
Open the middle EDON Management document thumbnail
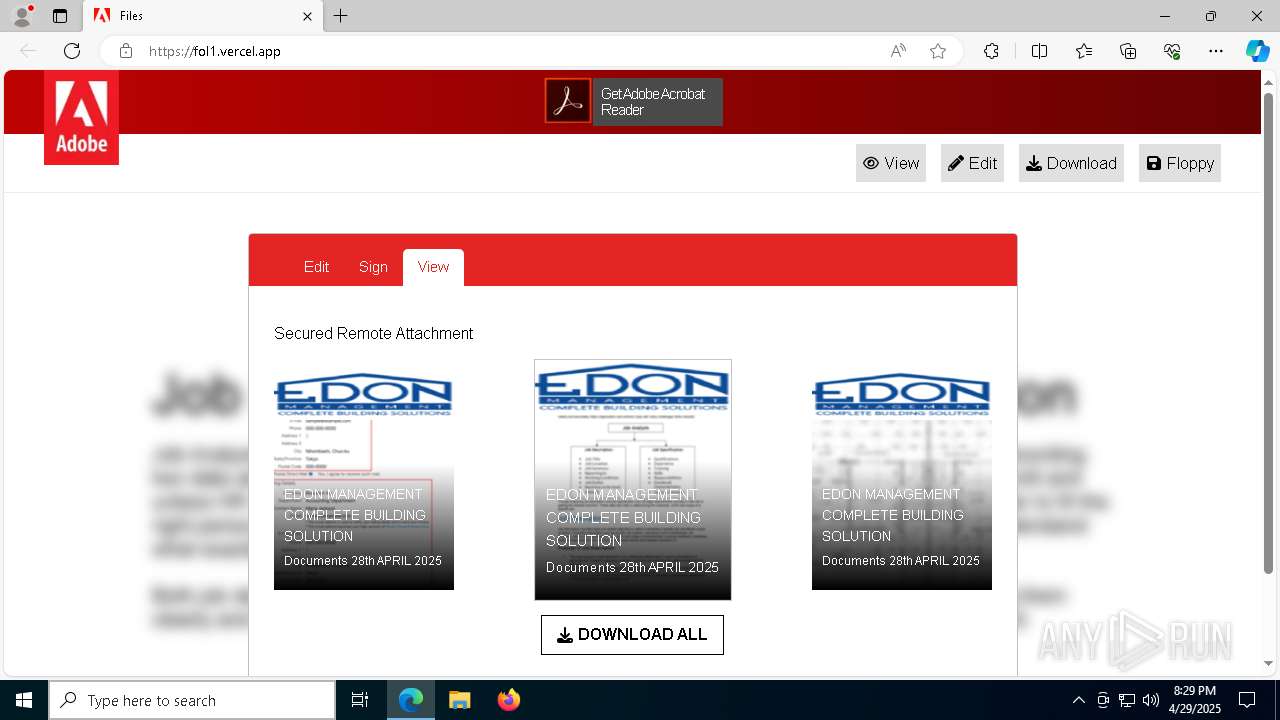pos(633,480)
